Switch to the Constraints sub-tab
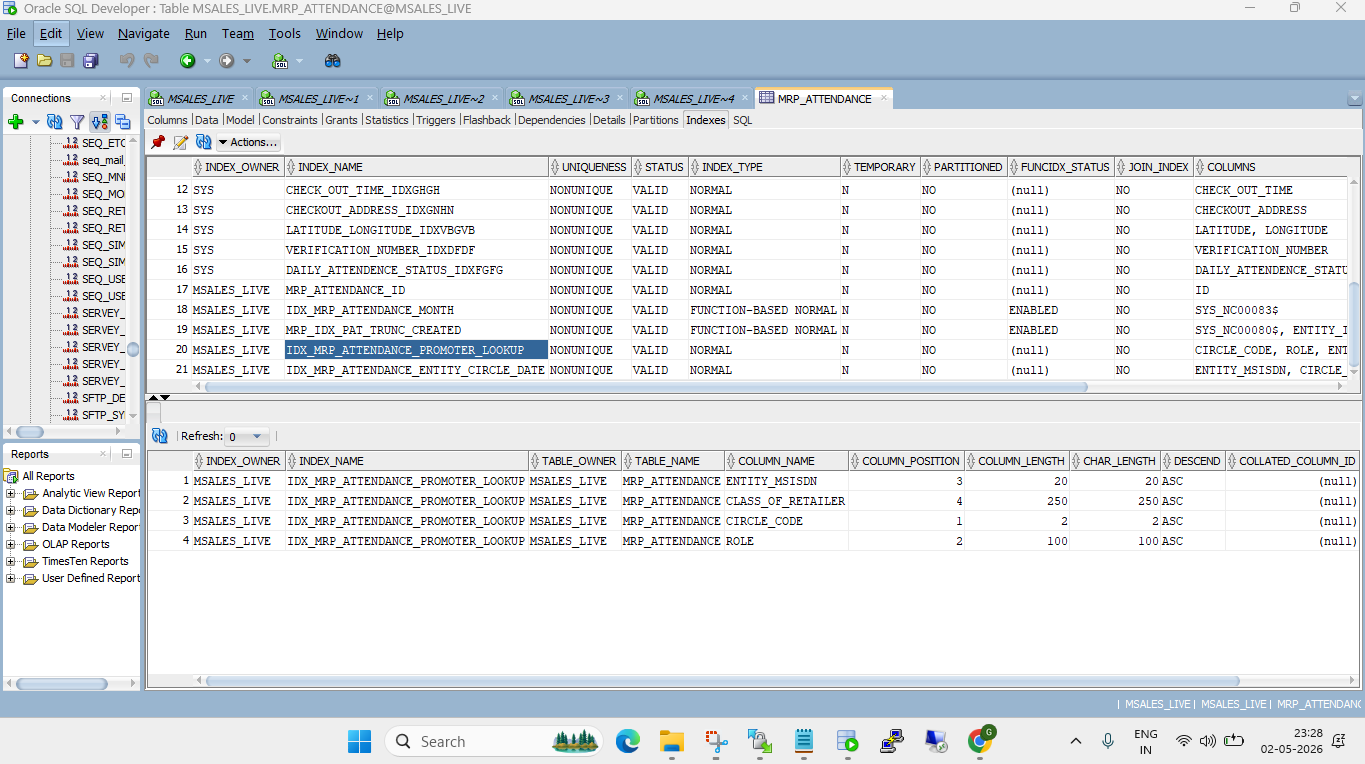The image size is (1365, 764). [290, 120]
